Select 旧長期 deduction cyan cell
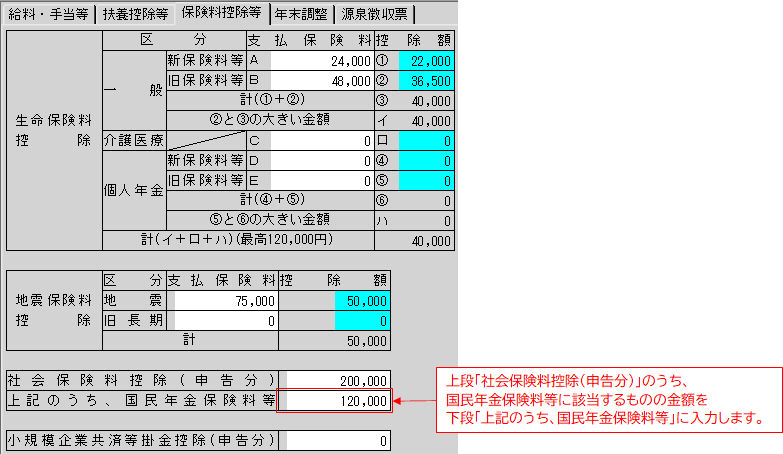783x454 pixels. coord(362,321)
